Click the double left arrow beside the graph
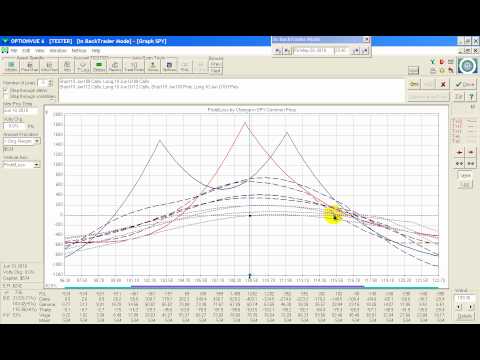 pos(460,164)
